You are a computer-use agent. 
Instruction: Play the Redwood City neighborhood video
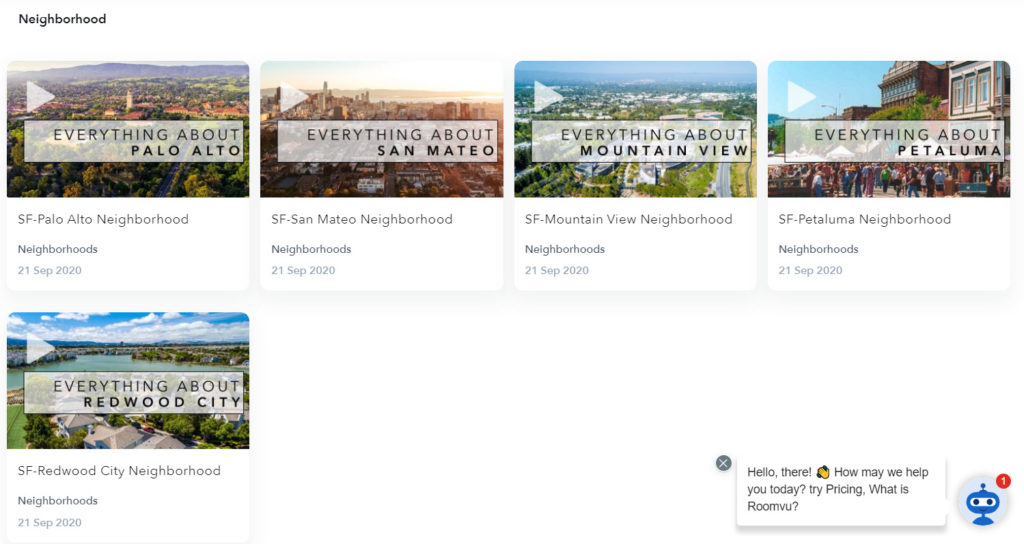coord(40,348)
